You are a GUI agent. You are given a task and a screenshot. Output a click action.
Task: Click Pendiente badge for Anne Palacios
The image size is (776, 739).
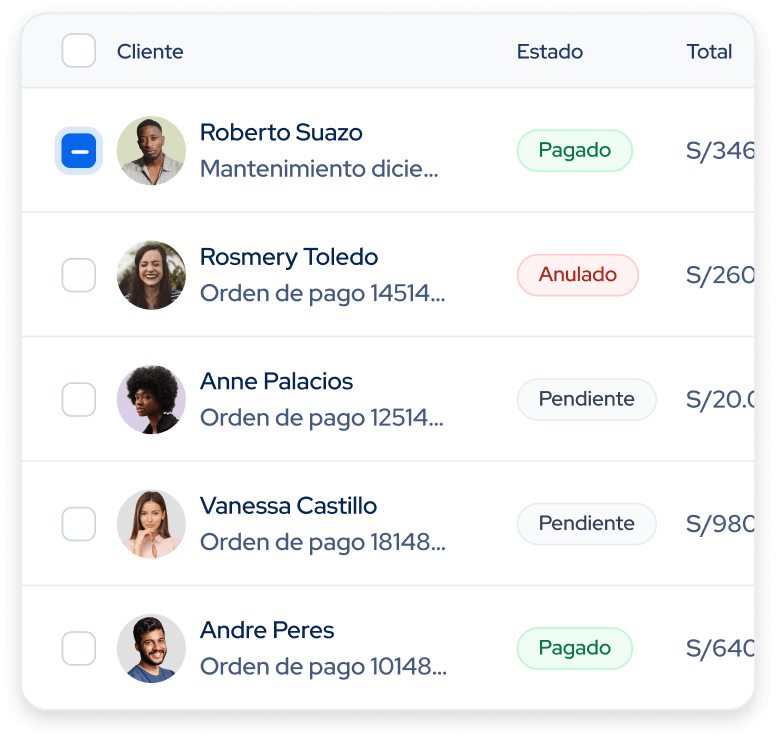pos(586,399)
